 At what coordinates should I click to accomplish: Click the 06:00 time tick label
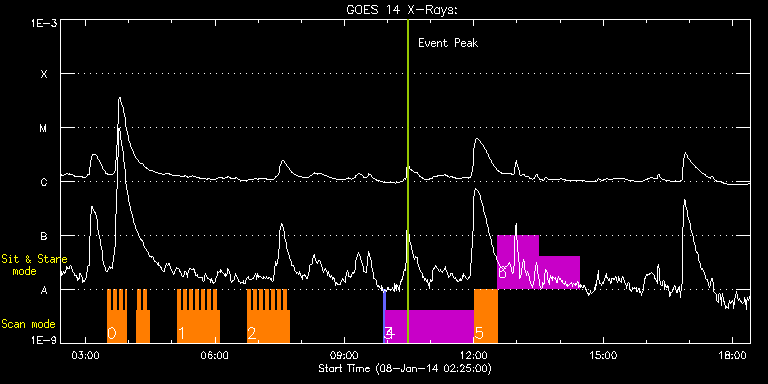[x=215, y=356]
